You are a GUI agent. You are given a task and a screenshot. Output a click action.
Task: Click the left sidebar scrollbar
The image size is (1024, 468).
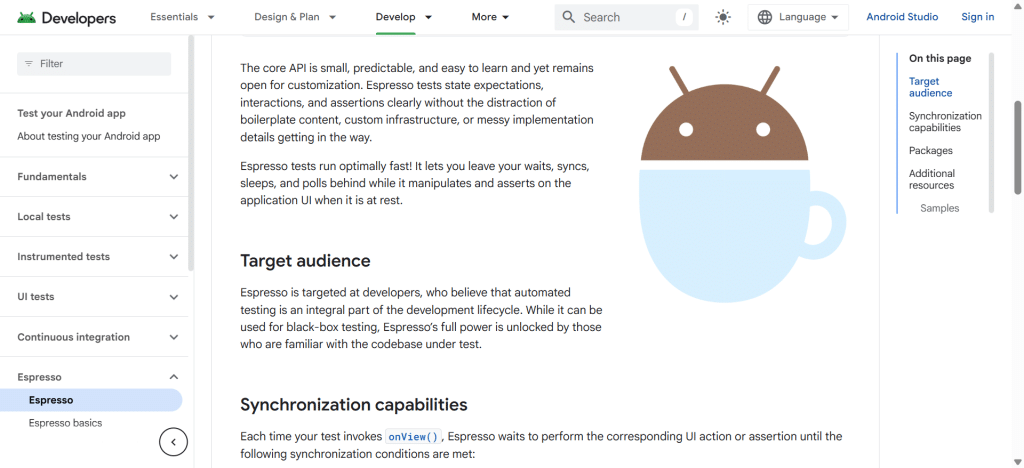(191, 151)
